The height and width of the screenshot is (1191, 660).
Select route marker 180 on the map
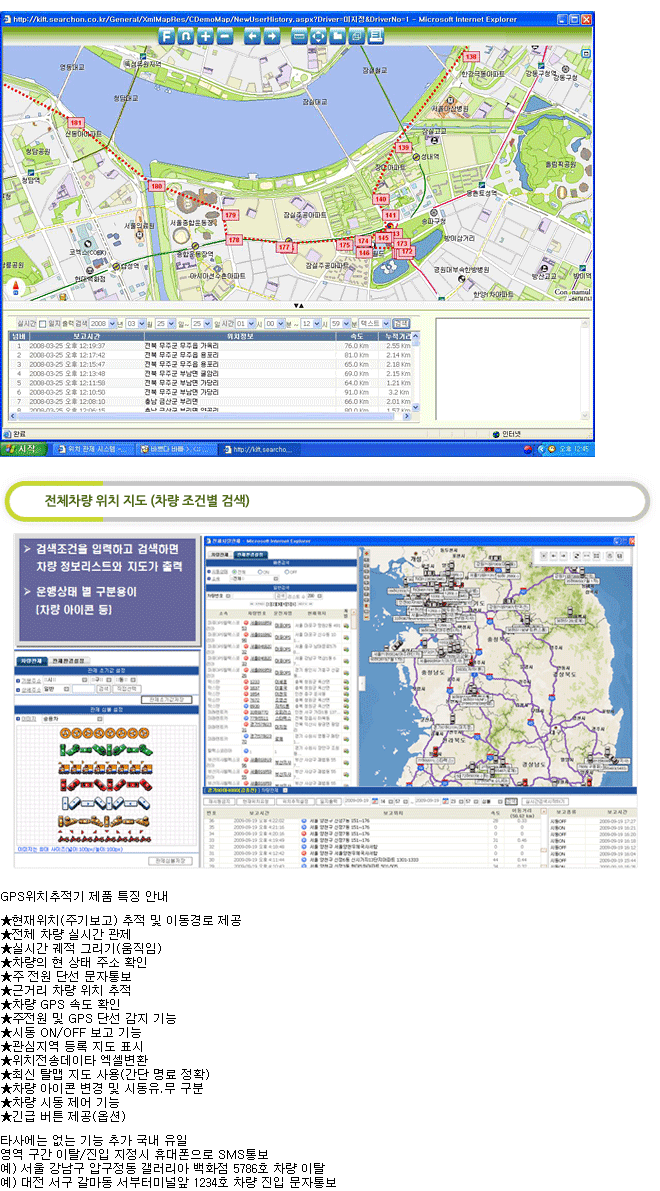pyautogui.click(x=156, y=186)
